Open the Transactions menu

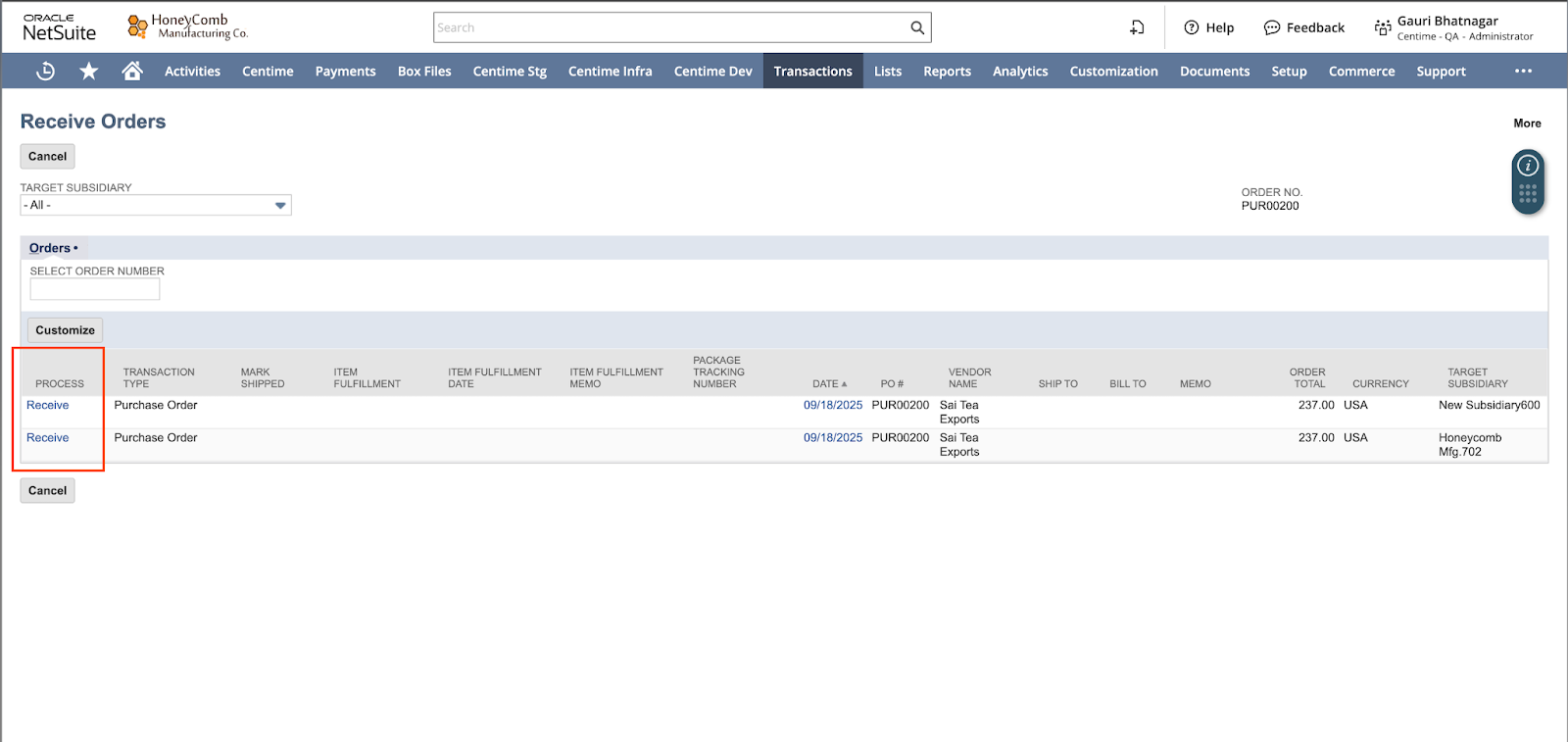click(812, 71)
